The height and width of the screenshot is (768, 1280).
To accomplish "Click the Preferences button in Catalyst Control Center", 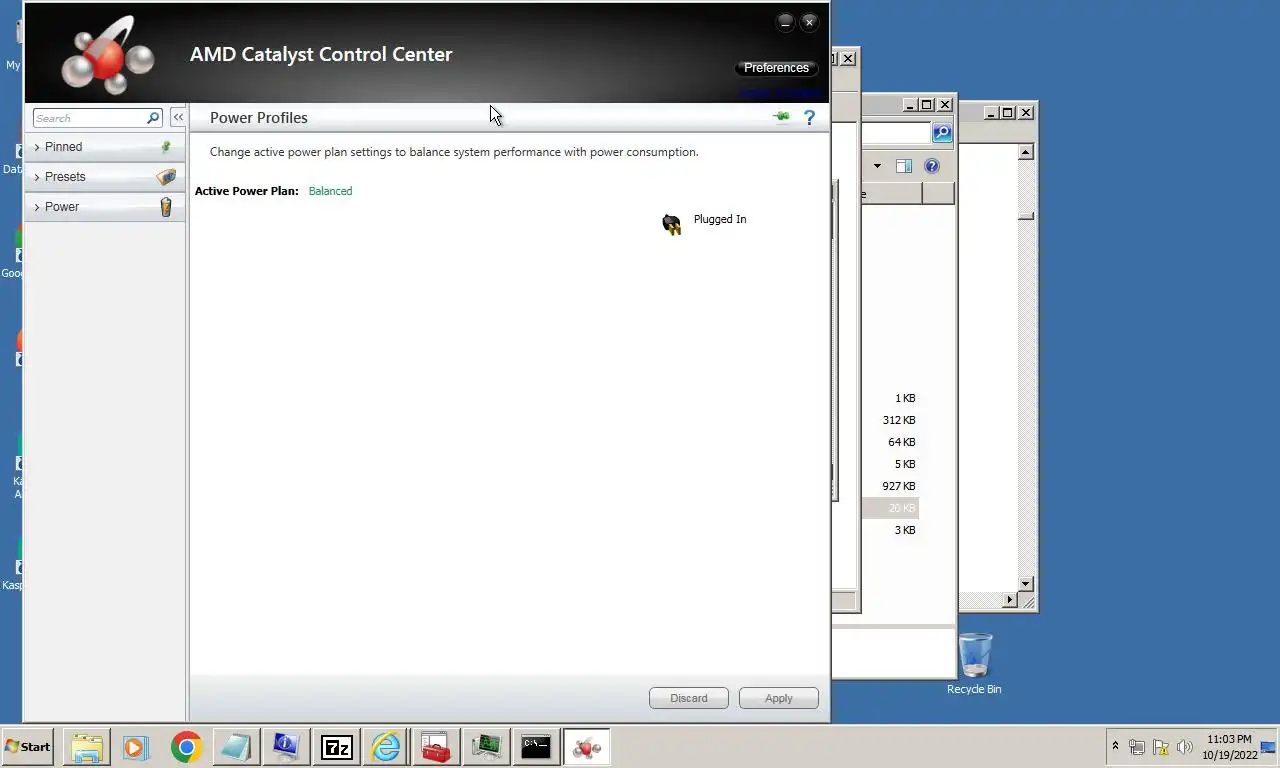I will pyautogui.click(x=776, y=68).
